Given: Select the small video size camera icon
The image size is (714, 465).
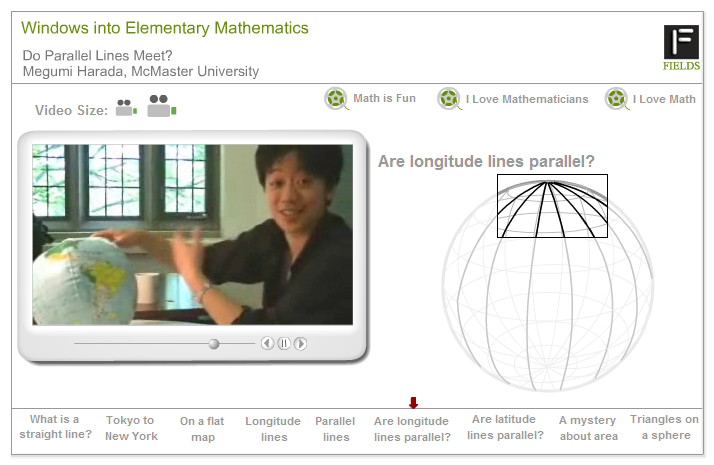Looking at the screenshot, I should [125, 108].
